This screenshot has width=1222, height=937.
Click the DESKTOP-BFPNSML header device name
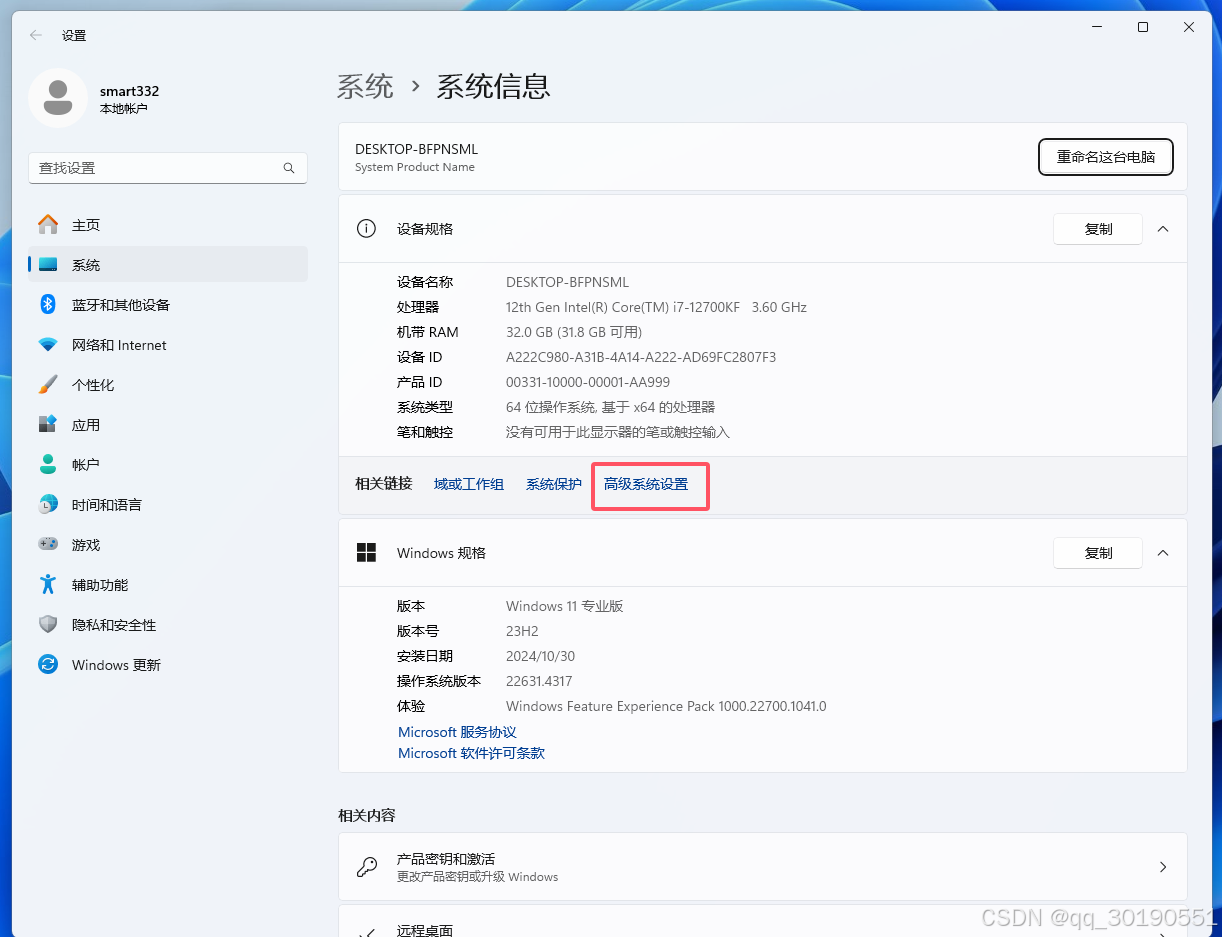(416, 149)
